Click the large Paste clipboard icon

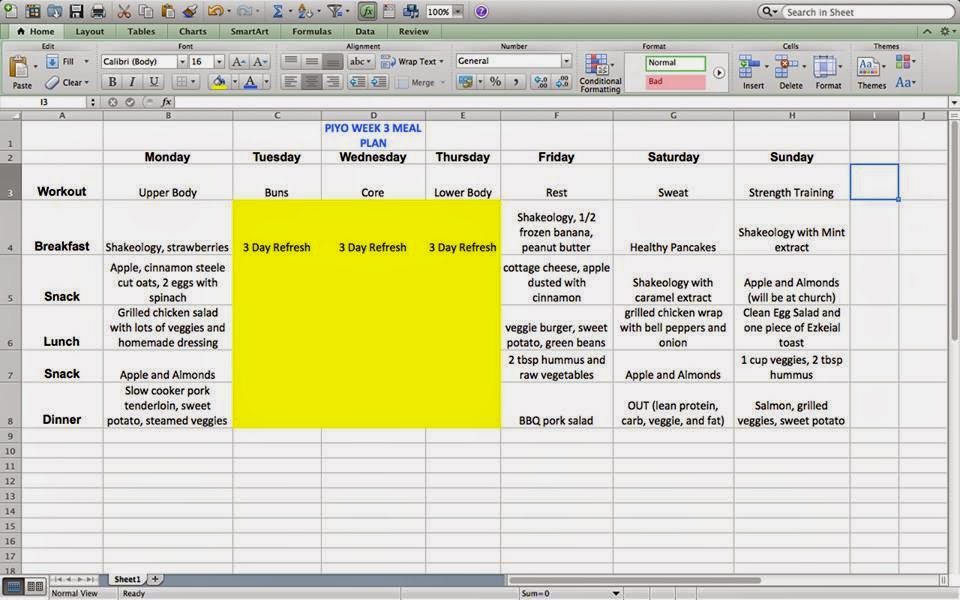point(20,67)
